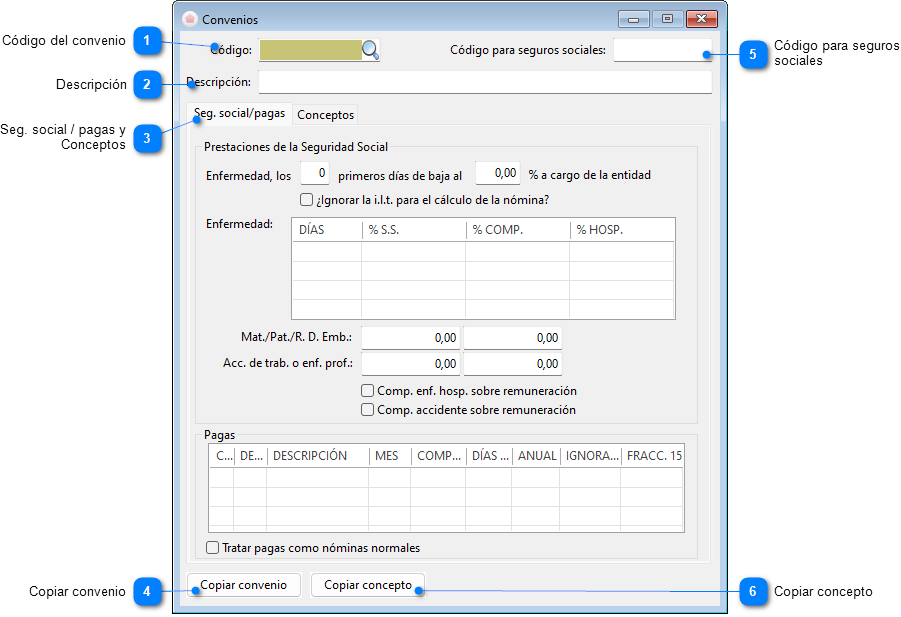901x617 pixels.
Task: Enable '¿Ignorar la i.l.t.' checkbox
Action: tap(307, 200)
